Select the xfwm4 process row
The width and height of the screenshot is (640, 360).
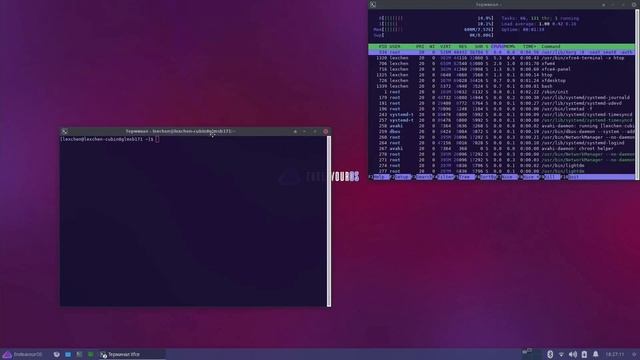[501, 64]
